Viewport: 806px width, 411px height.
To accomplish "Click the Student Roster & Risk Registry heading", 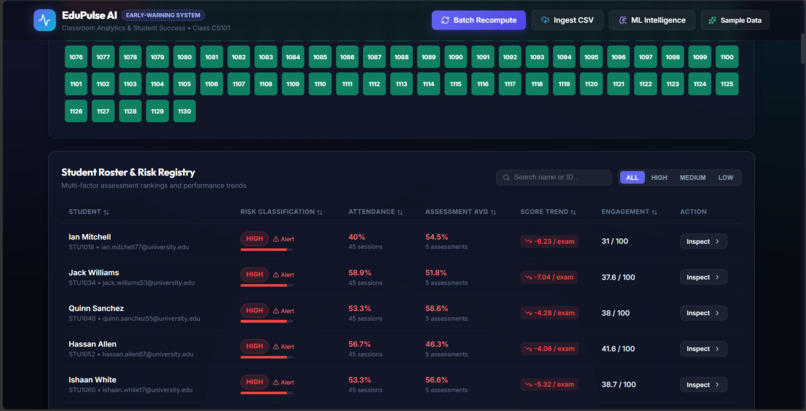I will click(x=128, y=173).
